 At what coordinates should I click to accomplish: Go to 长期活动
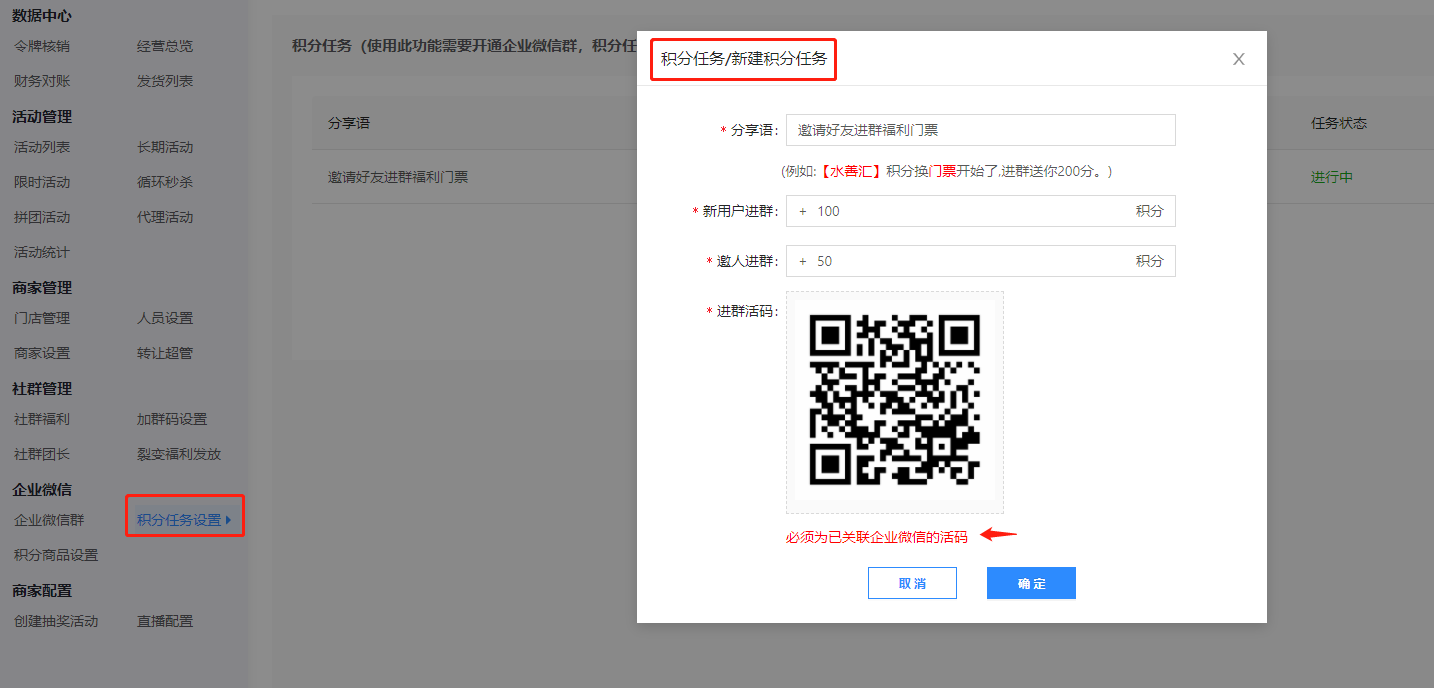[165, 147]
